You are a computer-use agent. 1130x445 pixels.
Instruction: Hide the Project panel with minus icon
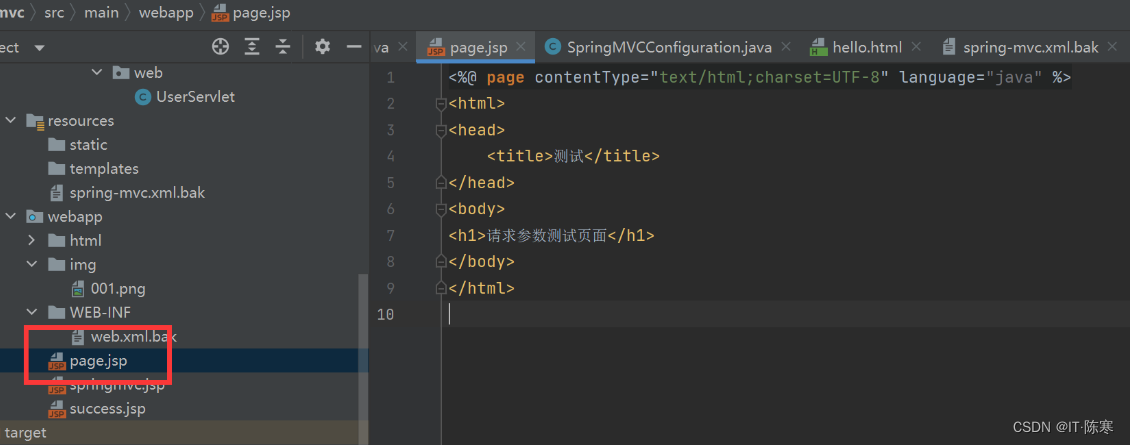(354, 48)
